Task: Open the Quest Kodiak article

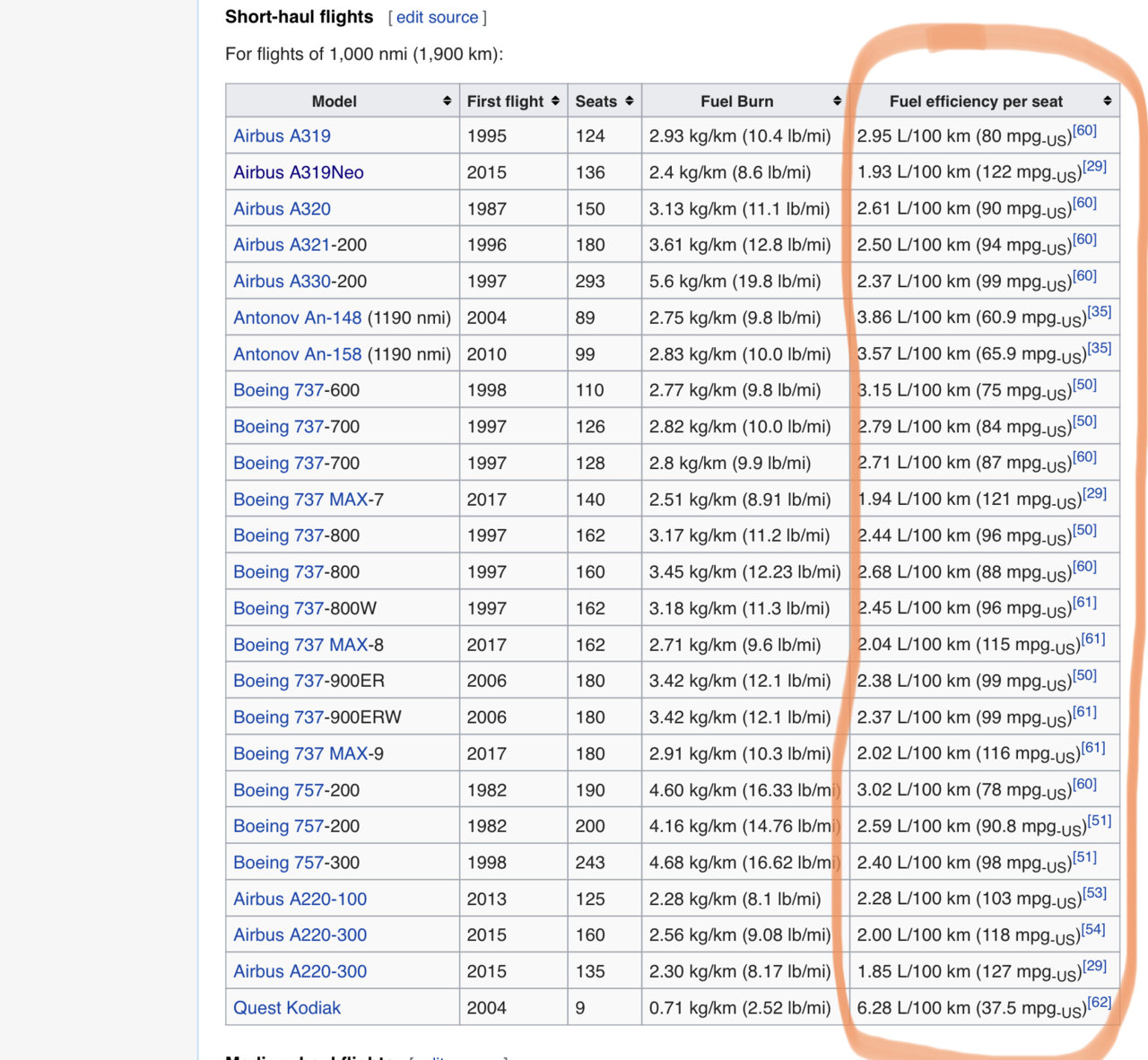Action: pyautogui.click(x=287, y=1008)
